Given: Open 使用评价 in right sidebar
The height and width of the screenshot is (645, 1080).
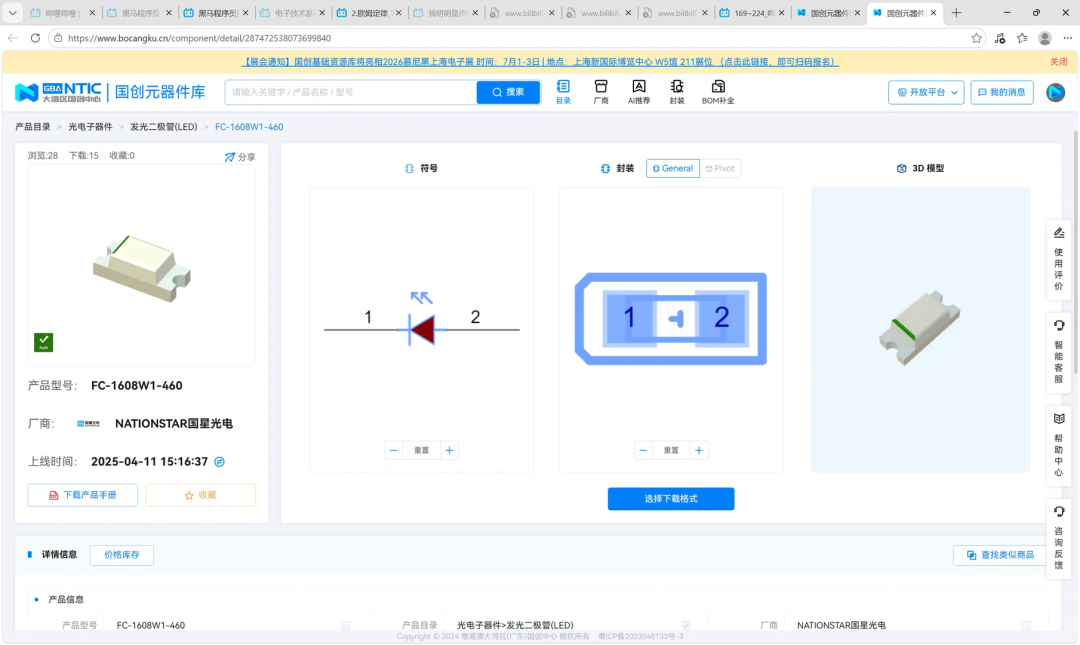Looking at the screenshot, I should click(x=1059, y=259).
